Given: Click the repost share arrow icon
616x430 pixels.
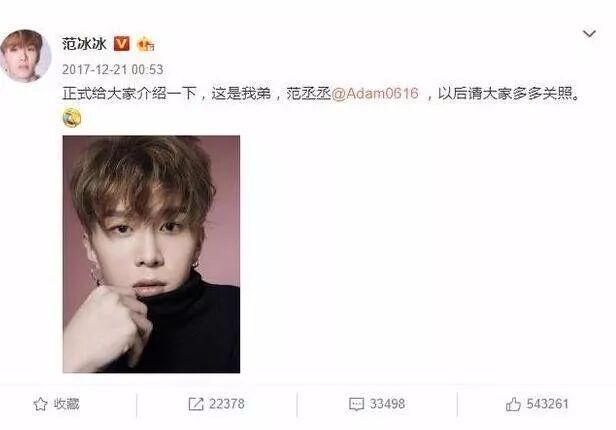Looking at the screenshot, I should (x=196, y=404).
